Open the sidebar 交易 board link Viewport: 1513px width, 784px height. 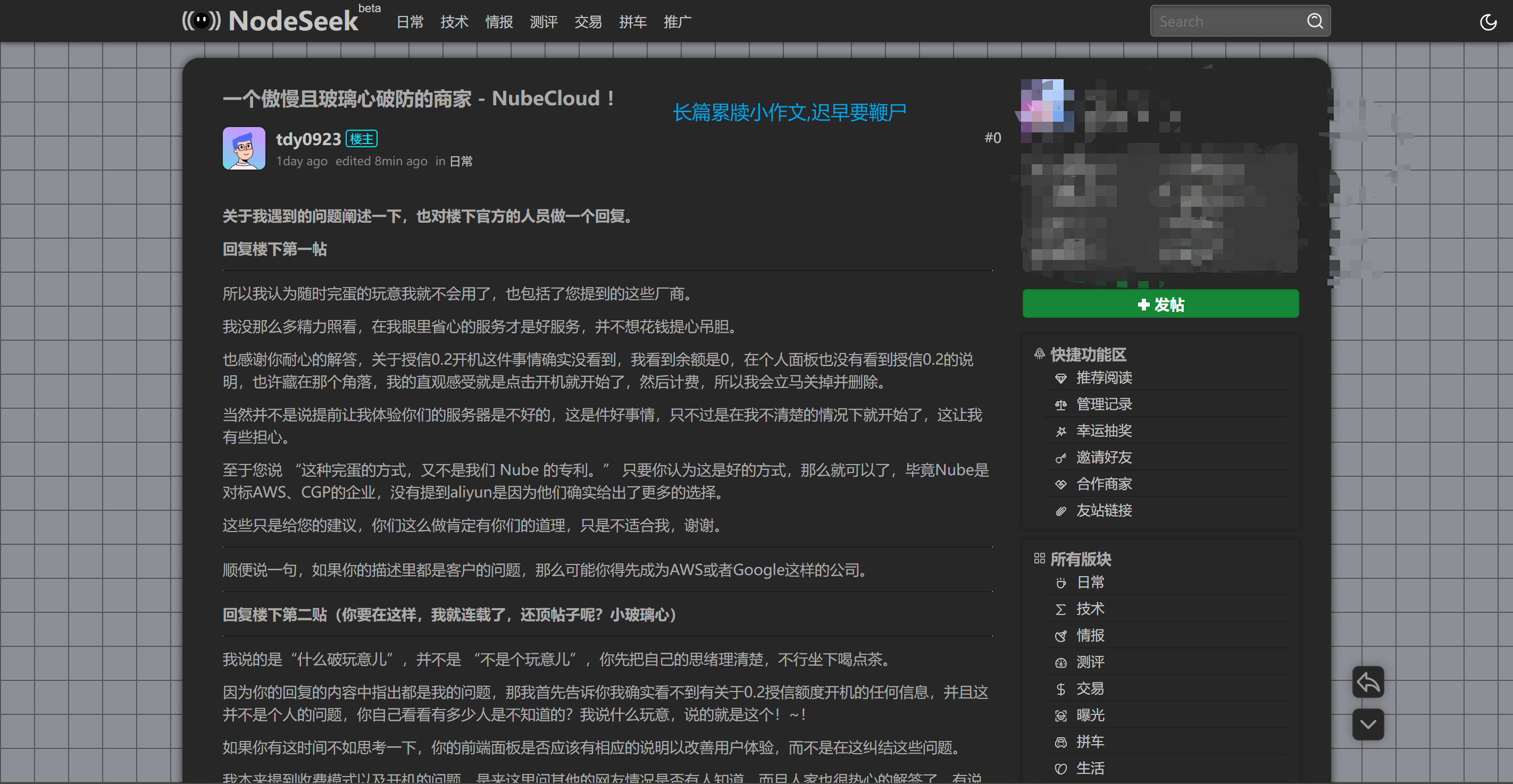click(x=1090, y=689)
